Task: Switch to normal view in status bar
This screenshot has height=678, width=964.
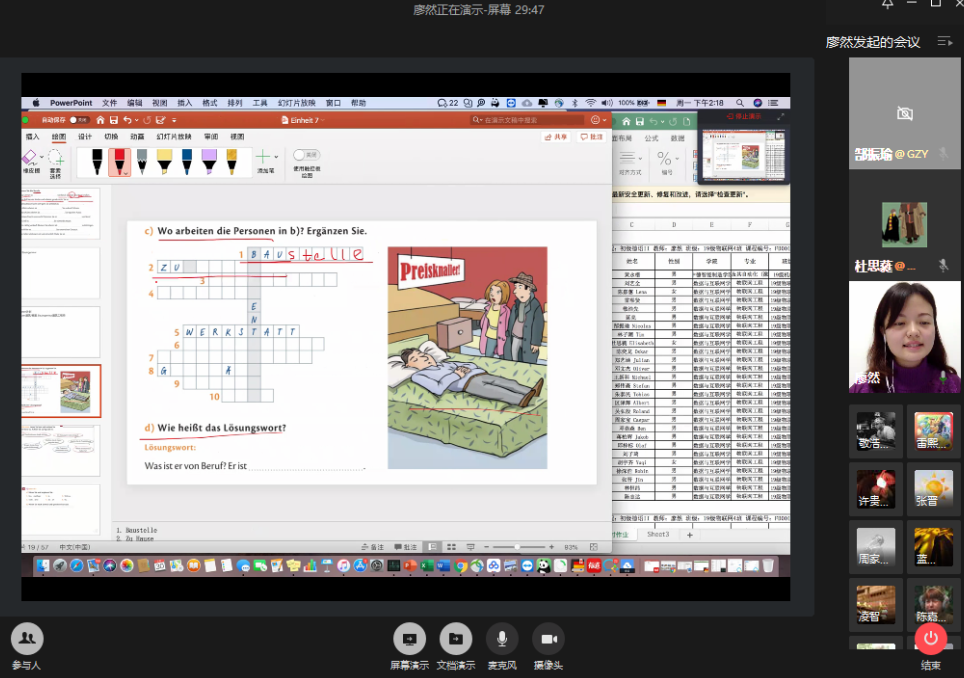Action: pos(433,546)
